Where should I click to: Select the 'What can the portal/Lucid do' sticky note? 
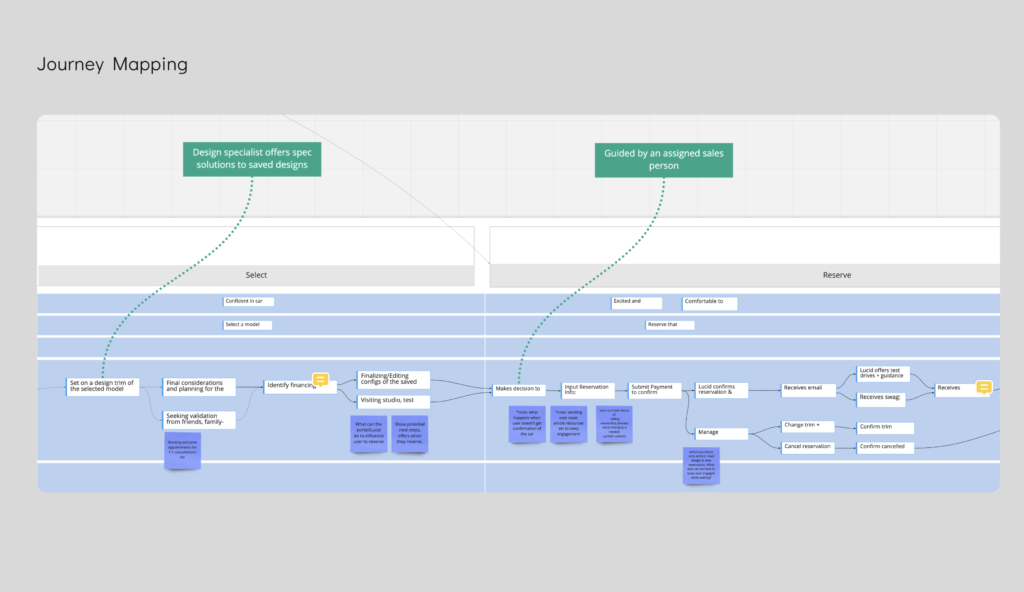[368, 432]
